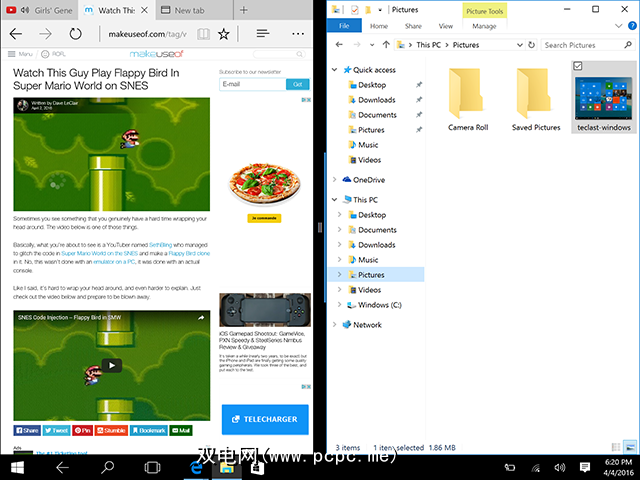Uncheck the teclast-windows item checkbox
The height and width of the screenshot is (480, 640).
(578, 66)
